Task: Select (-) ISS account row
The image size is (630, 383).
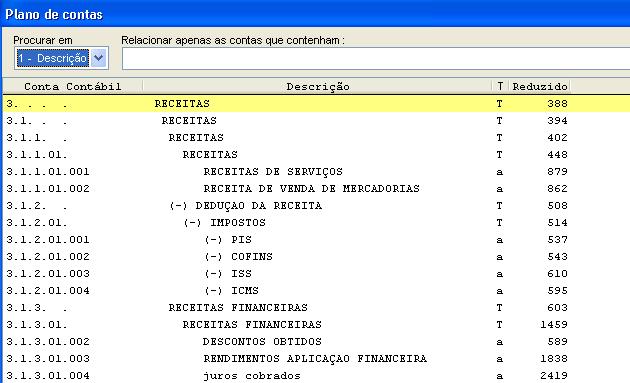Action: 316,274
